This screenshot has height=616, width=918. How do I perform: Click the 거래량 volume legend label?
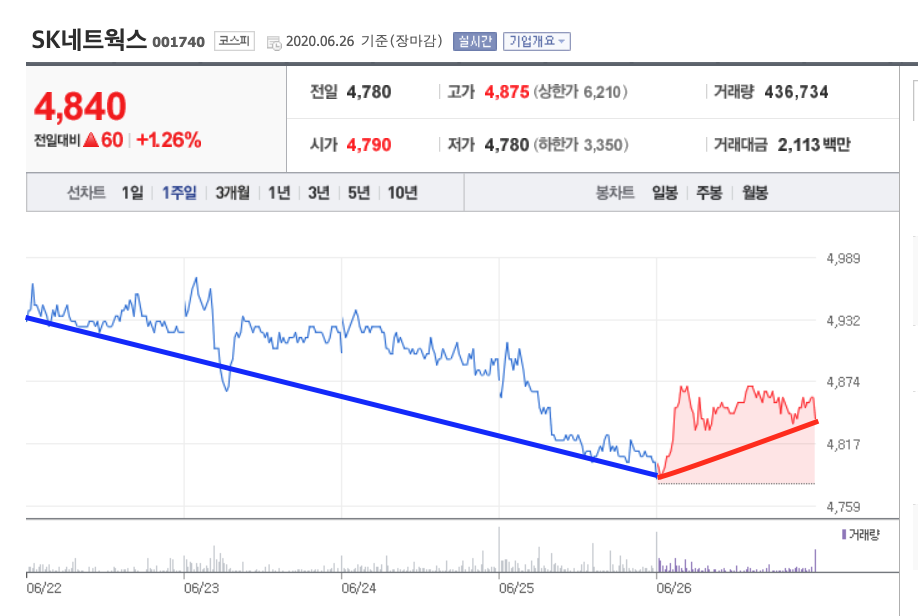click(x=864, y=535)
